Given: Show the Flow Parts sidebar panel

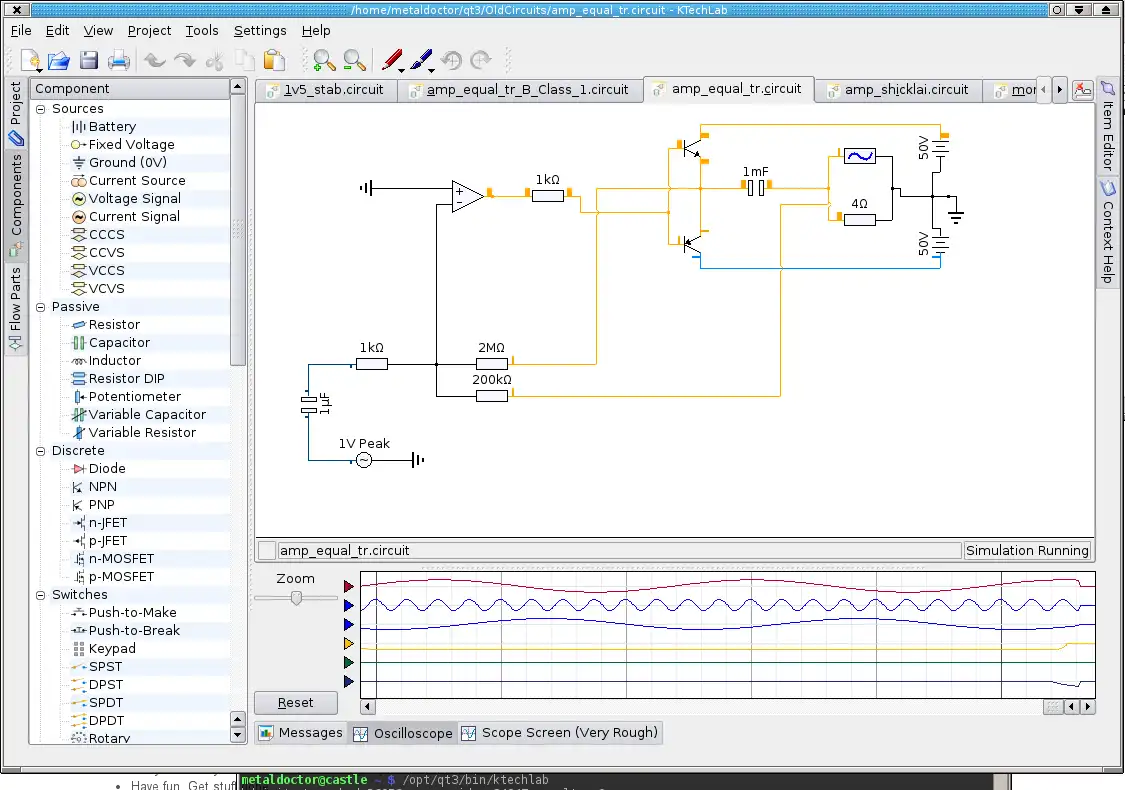Looking at the screenshot, I should click(x=16, y=309).
